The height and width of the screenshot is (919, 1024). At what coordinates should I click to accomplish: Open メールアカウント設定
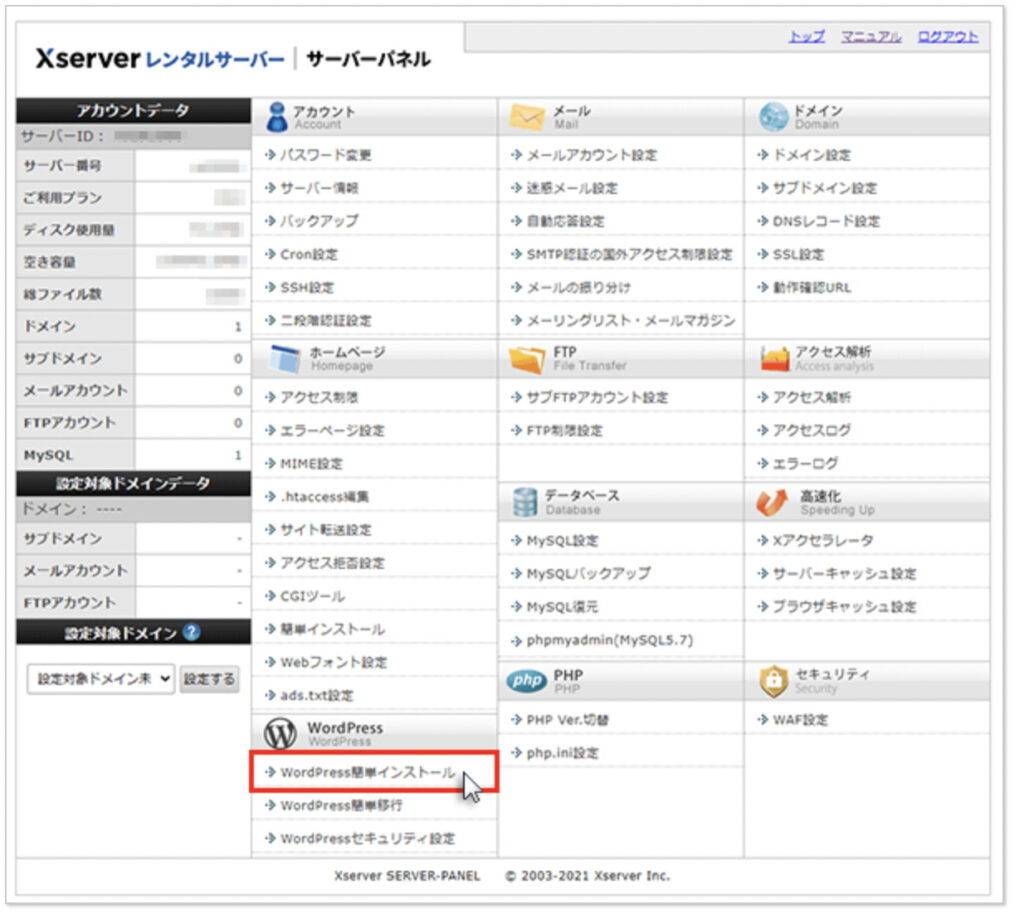click(x=592, y=155)
